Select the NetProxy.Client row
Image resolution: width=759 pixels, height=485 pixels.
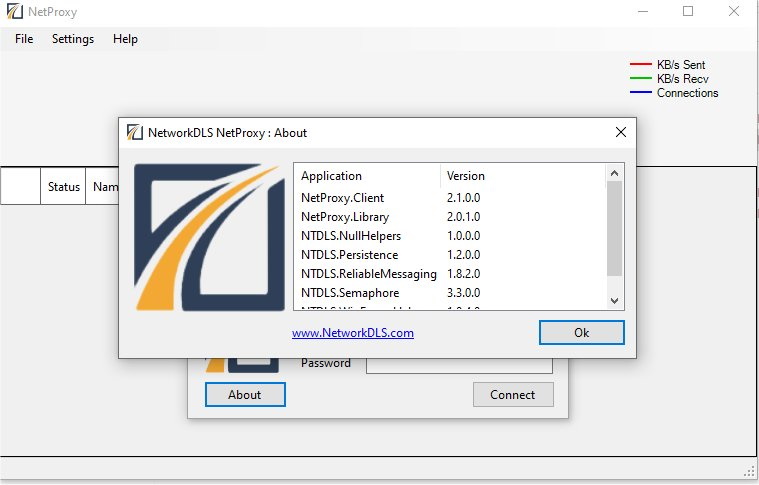450,198
